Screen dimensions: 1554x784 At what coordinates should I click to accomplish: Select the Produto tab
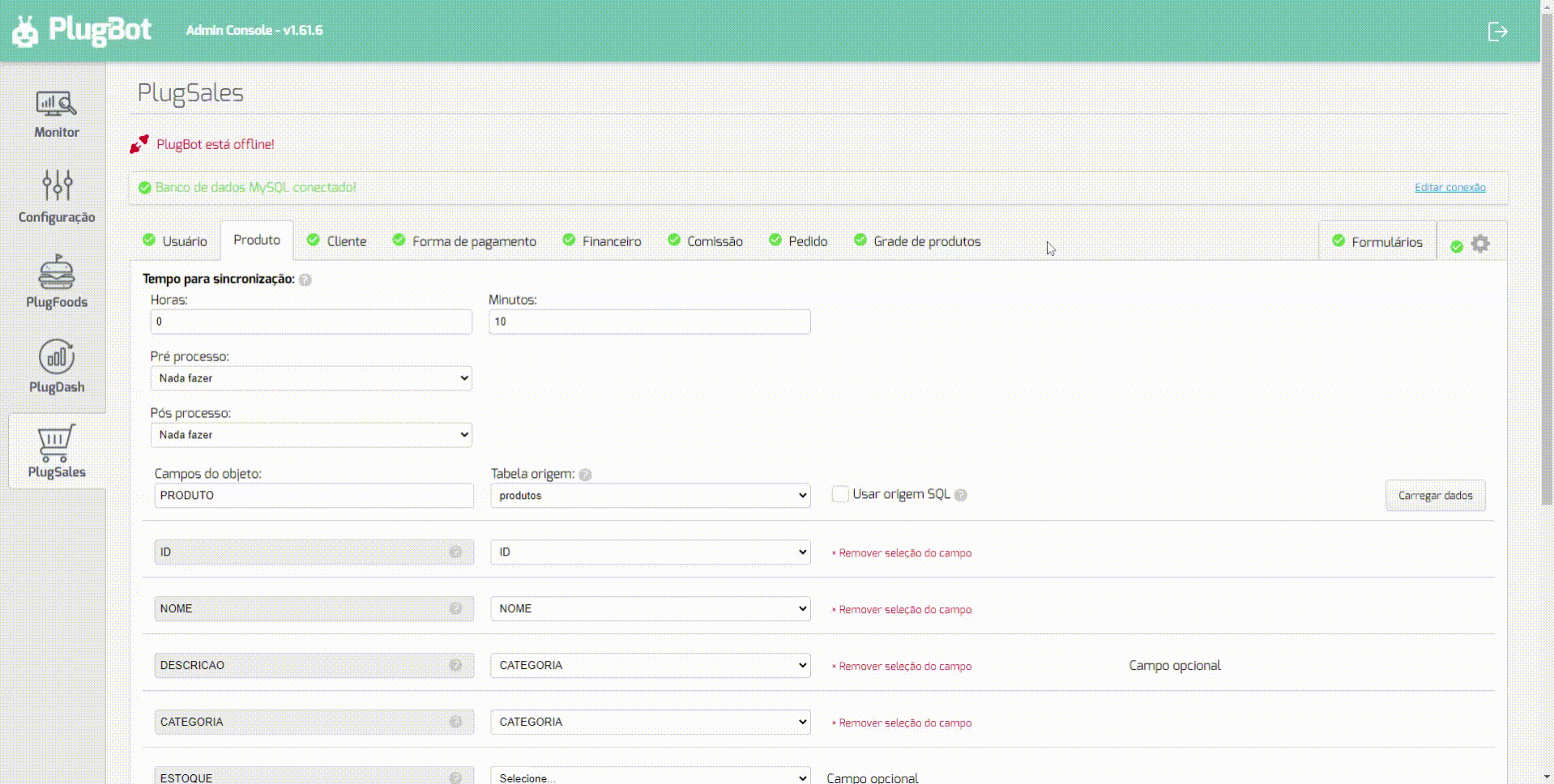click(x=257, y=241)
